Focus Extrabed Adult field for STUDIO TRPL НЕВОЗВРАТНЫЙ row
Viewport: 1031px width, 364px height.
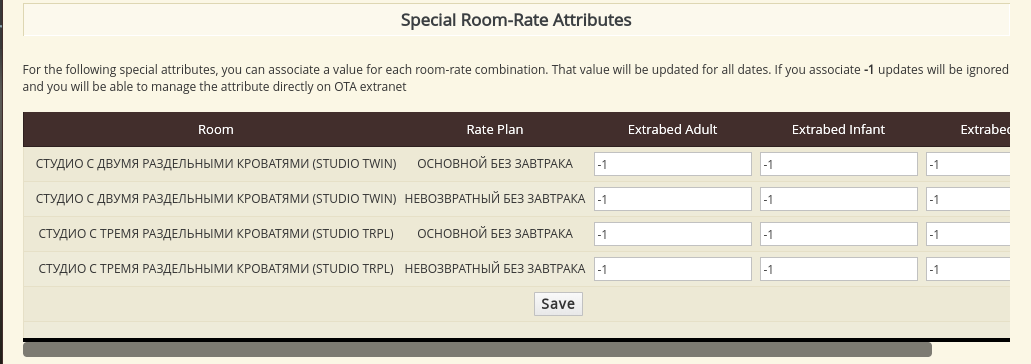coord(673,269)
